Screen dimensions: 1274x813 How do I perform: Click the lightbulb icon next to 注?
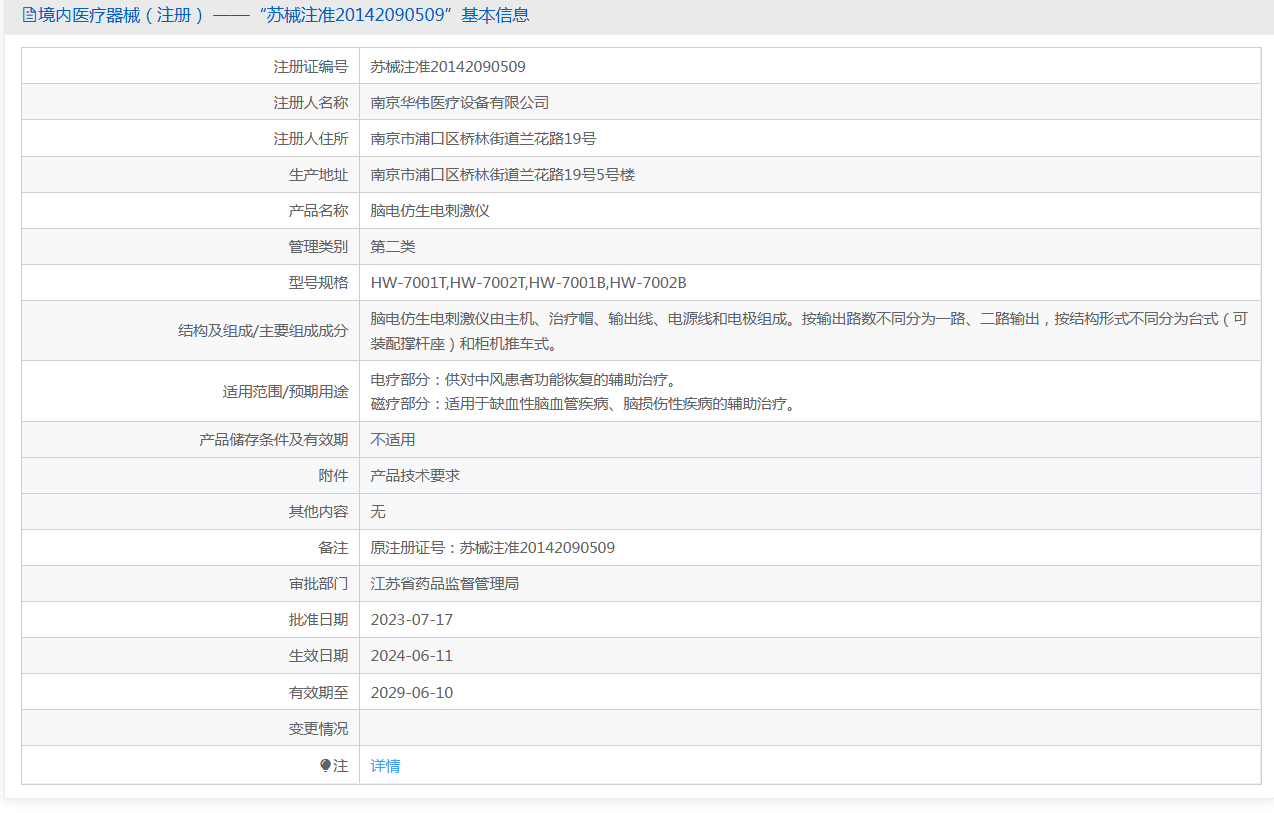(325, 766)
